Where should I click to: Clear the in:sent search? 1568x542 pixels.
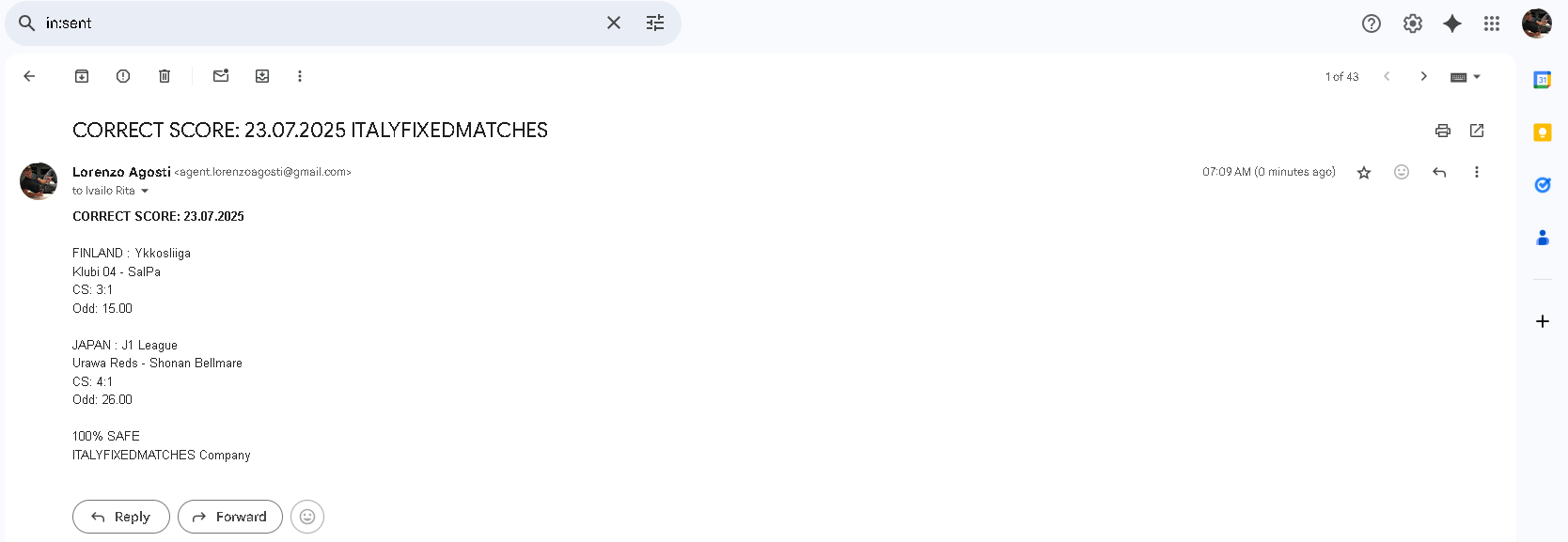(x=614, y=23)
